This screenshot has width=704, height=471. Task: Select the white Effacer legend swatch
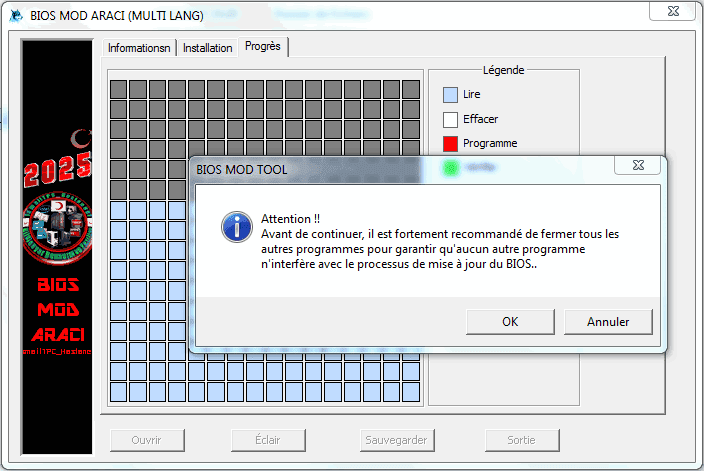click(450, 119)
